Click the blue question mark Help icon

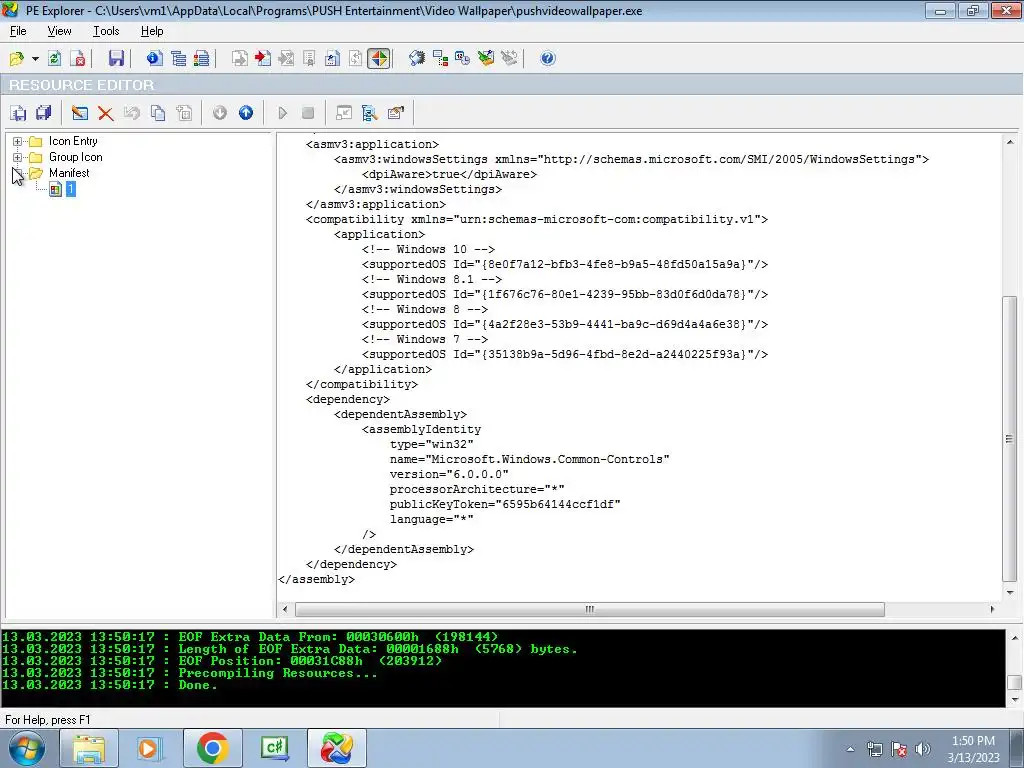(548, 59)
